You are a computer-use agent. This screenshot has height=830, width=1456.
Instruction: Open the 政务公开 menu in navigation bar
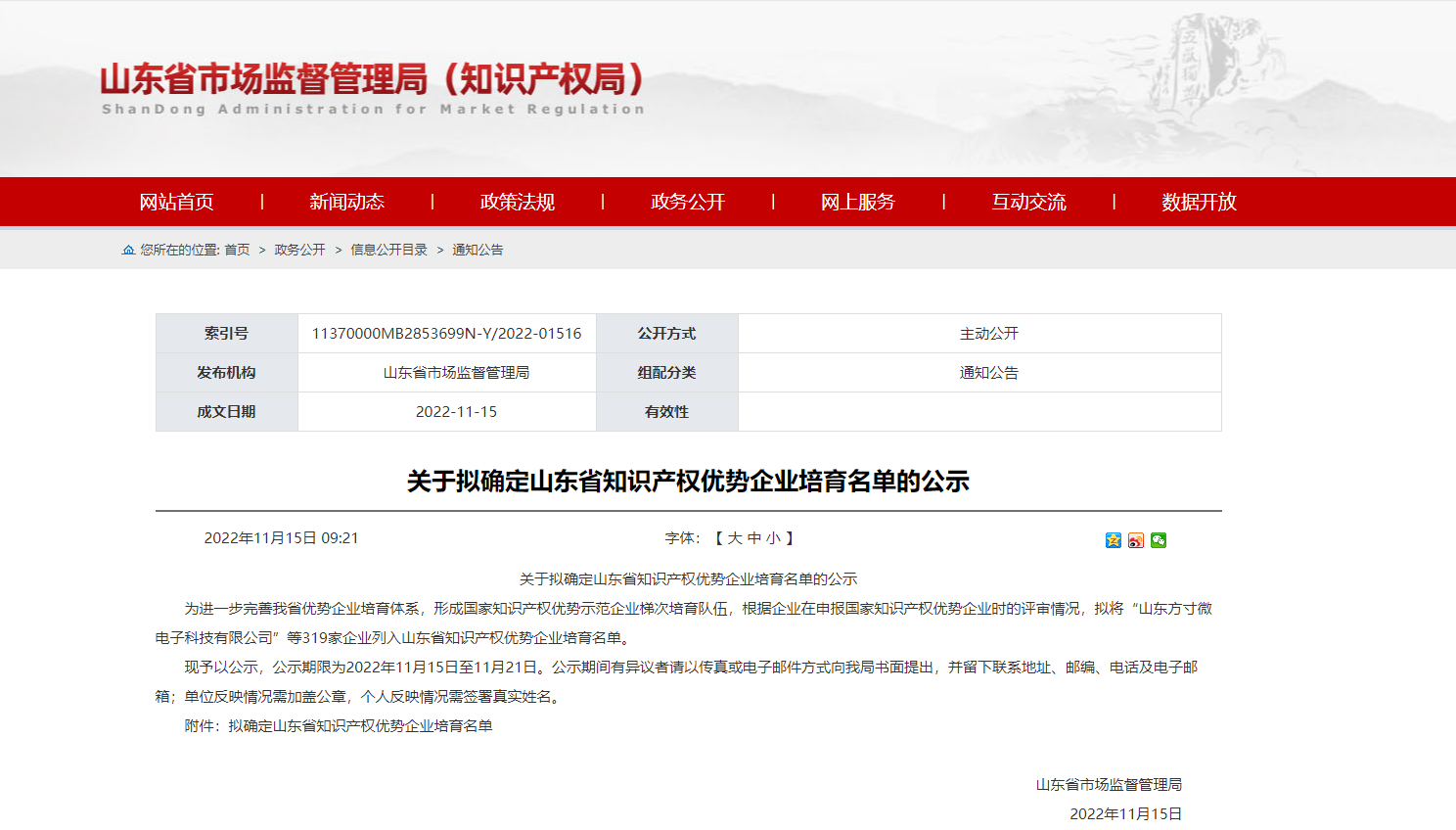(688, 202)
